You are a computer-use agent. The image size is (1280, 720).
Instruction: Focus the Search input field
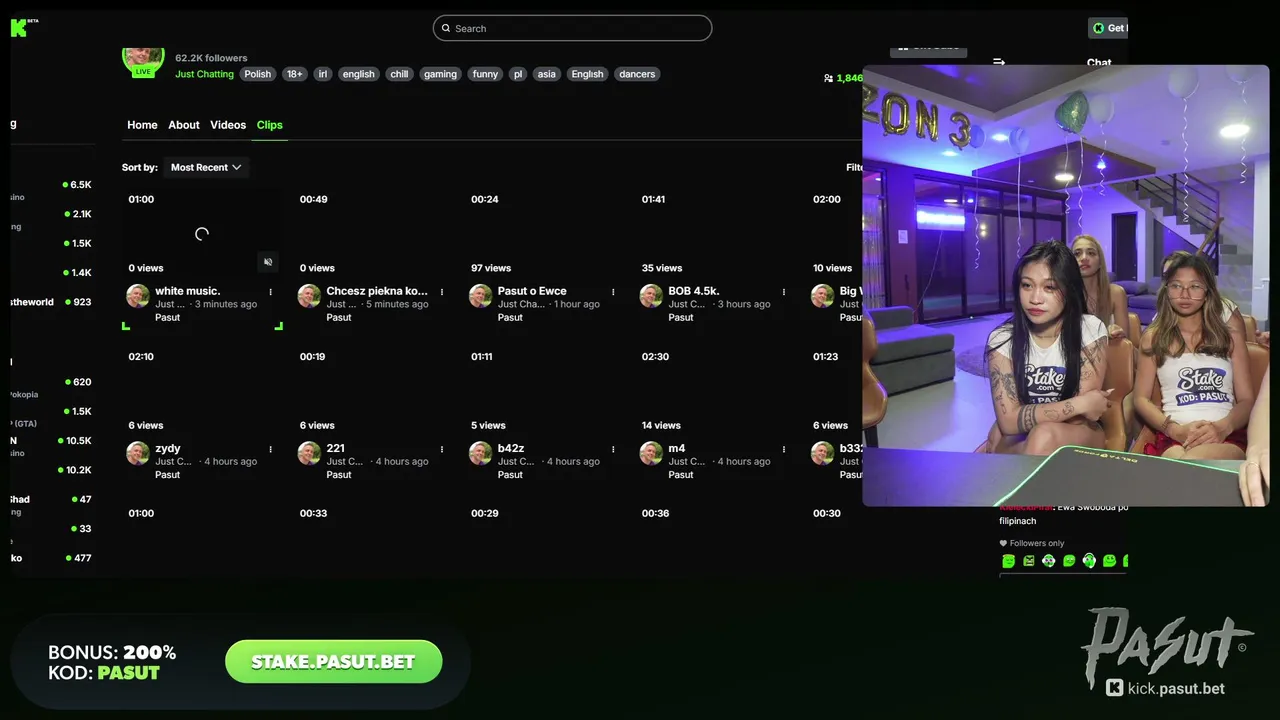coord(572,28)
